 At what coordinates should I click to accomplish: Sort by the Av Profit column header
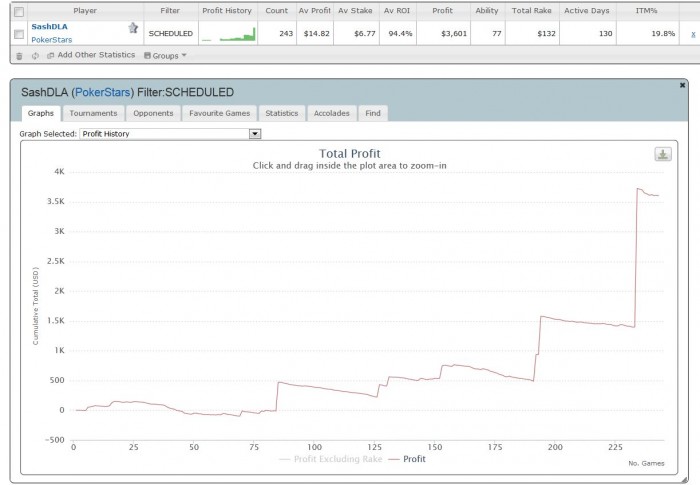[314, 11]
